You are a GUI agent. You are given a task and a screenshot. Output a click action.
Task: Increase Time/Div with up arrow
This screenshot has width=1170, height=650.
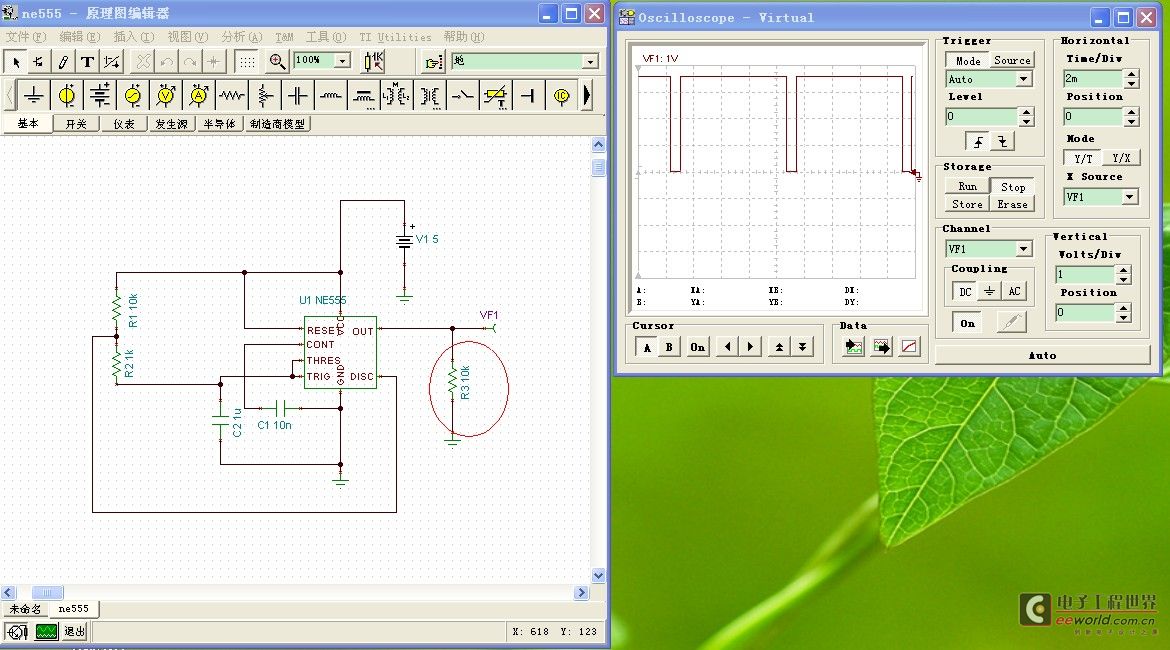[1131, 73]
